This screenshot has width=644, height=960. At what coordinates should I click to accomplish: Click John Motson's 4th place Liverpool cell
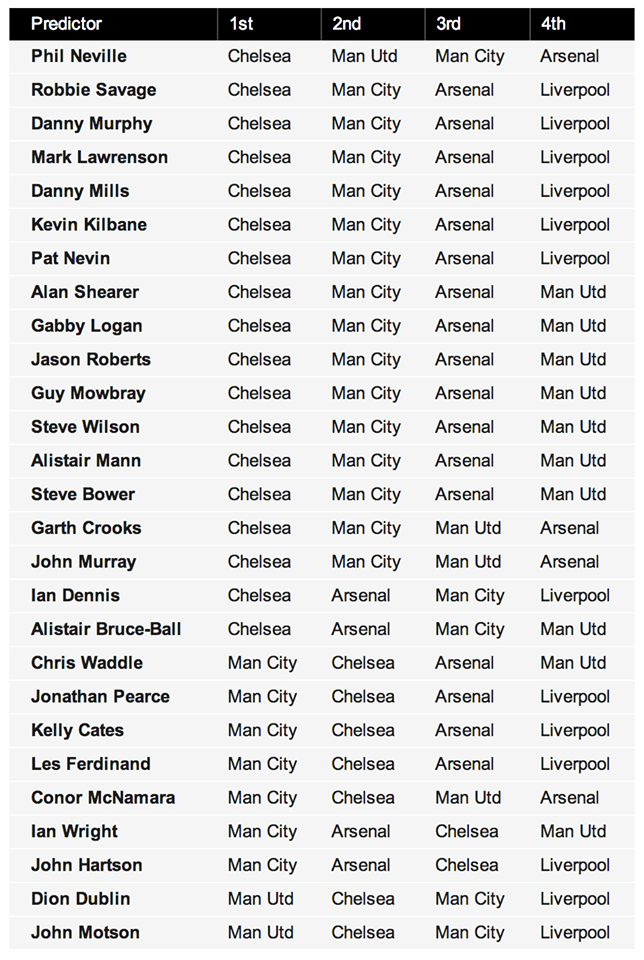click(x=575, y=932)
